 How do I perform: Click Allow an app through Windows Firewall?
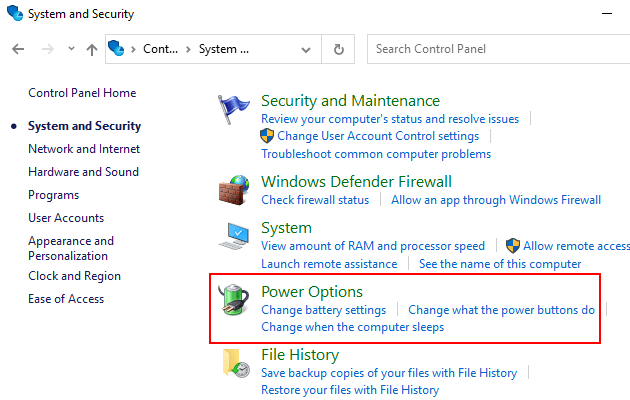(x=496, y=200)
